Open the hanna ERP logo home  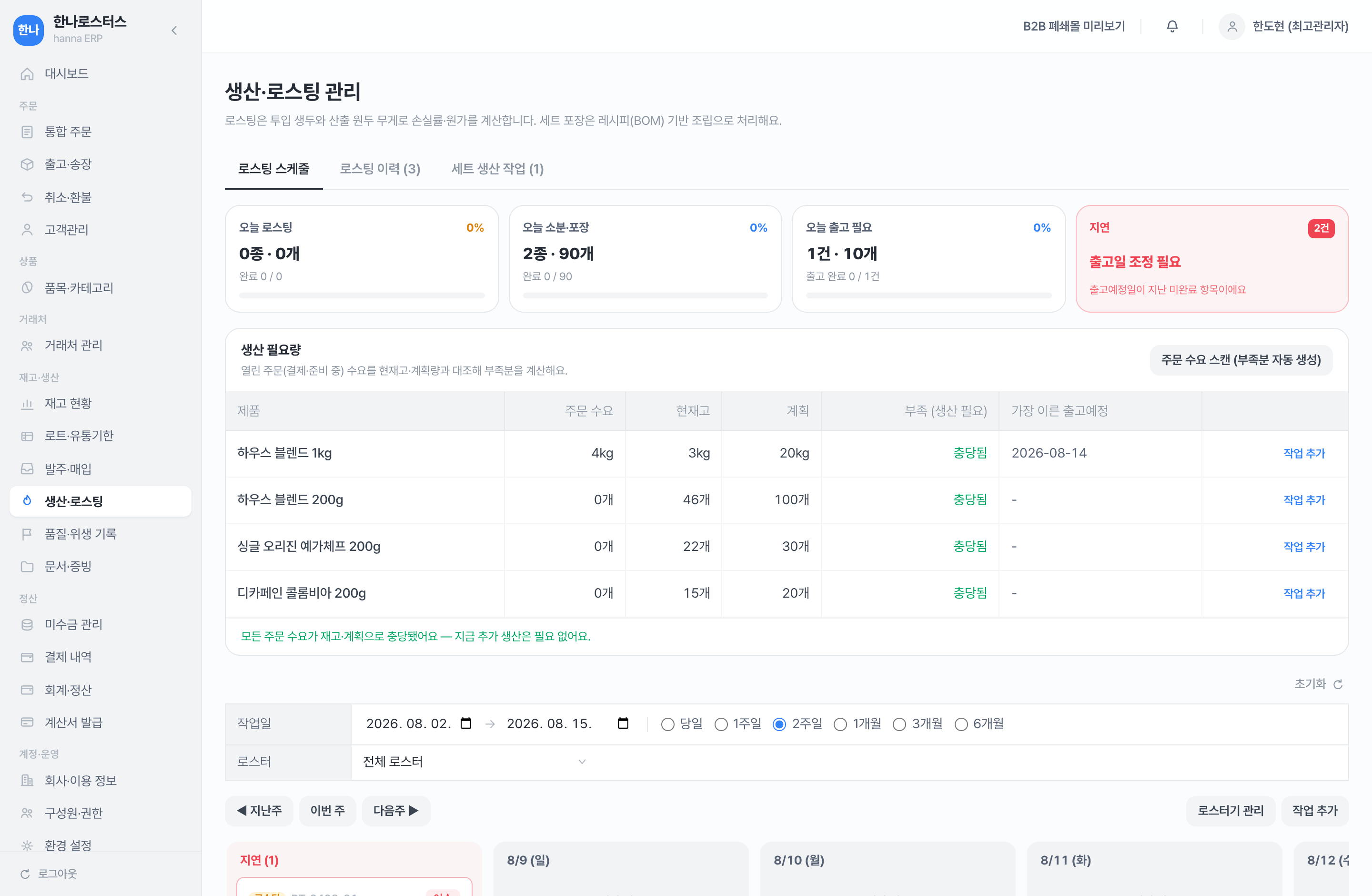point(28,30)
